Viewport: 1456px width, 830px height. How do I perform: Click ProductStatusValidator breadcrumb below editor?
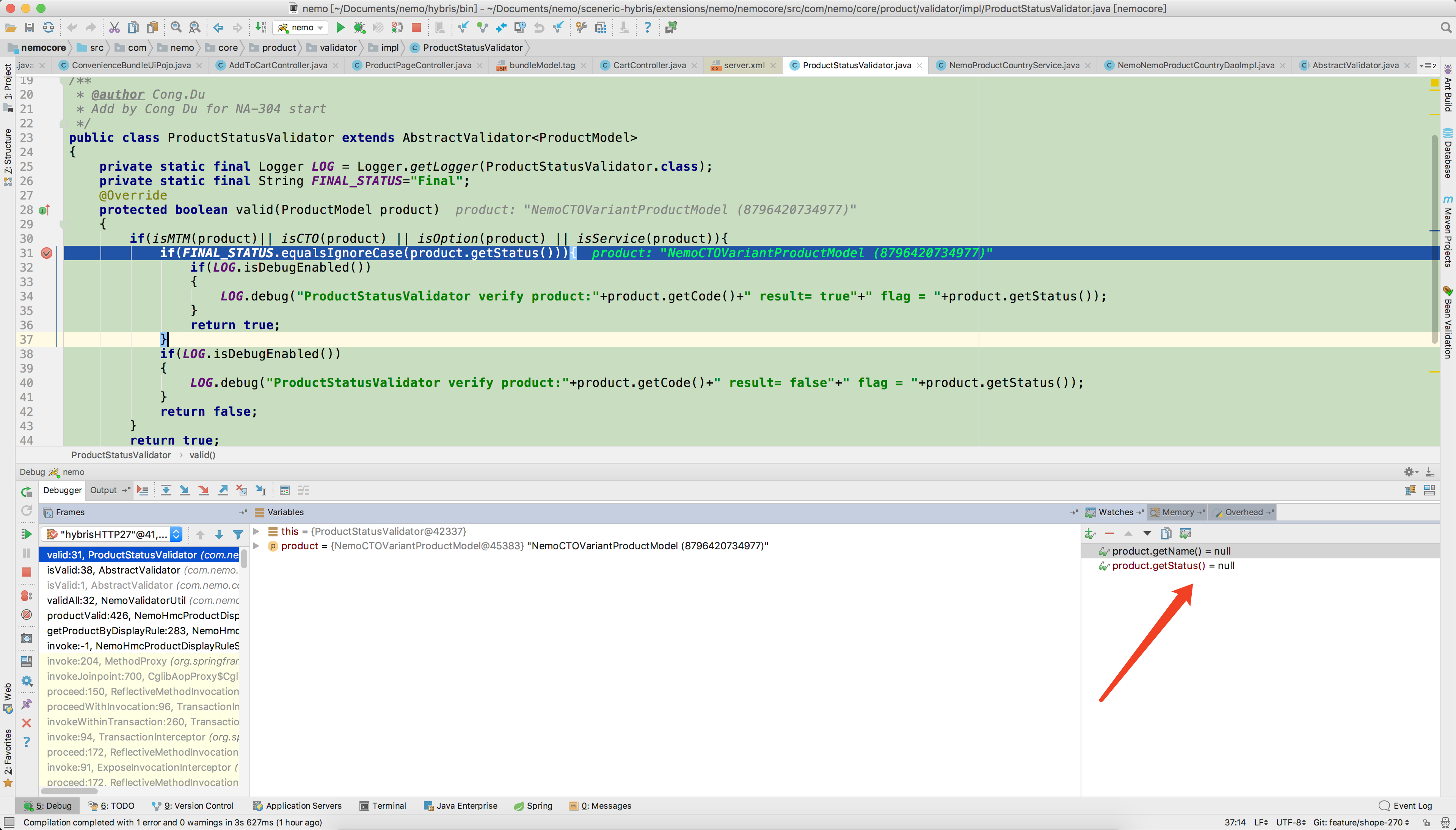pos(121,455)
